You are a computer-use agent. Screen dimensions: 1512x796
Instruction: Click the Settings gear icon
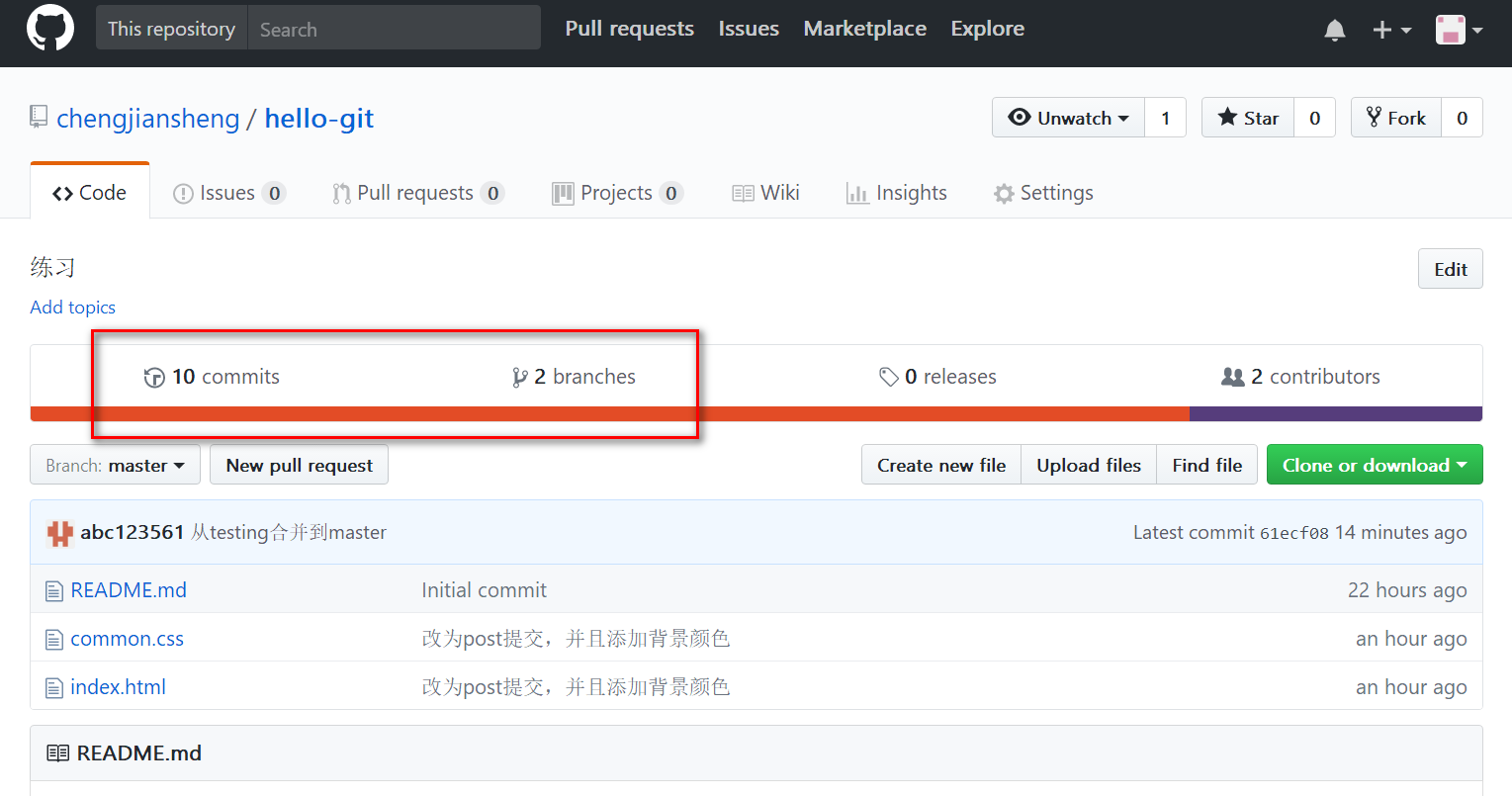click(1004, 194)
